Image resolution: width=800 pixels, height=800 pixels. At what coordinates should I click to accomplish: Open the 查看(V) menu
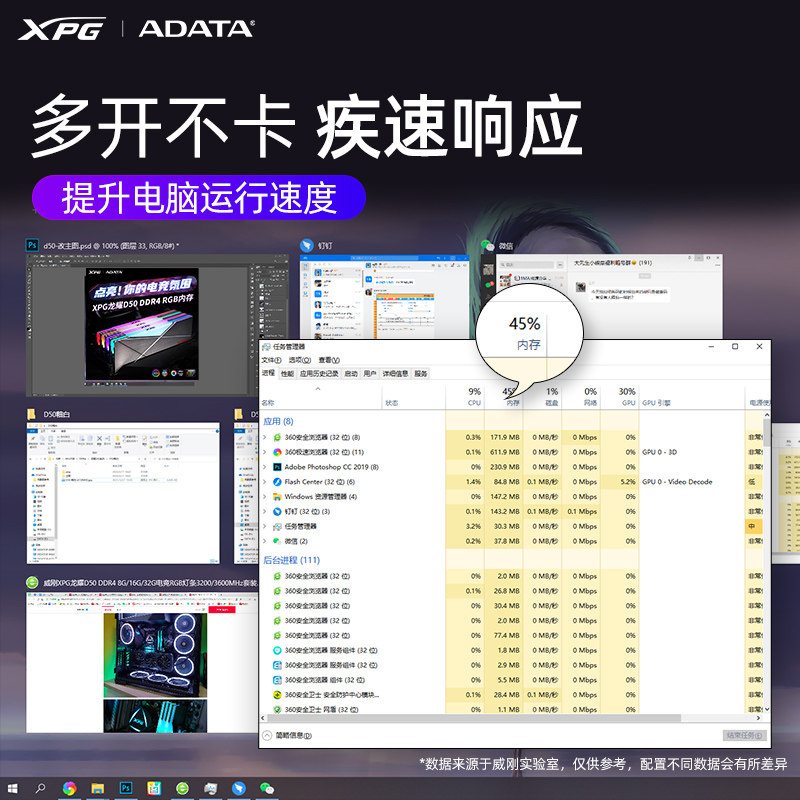coord(329,360)
